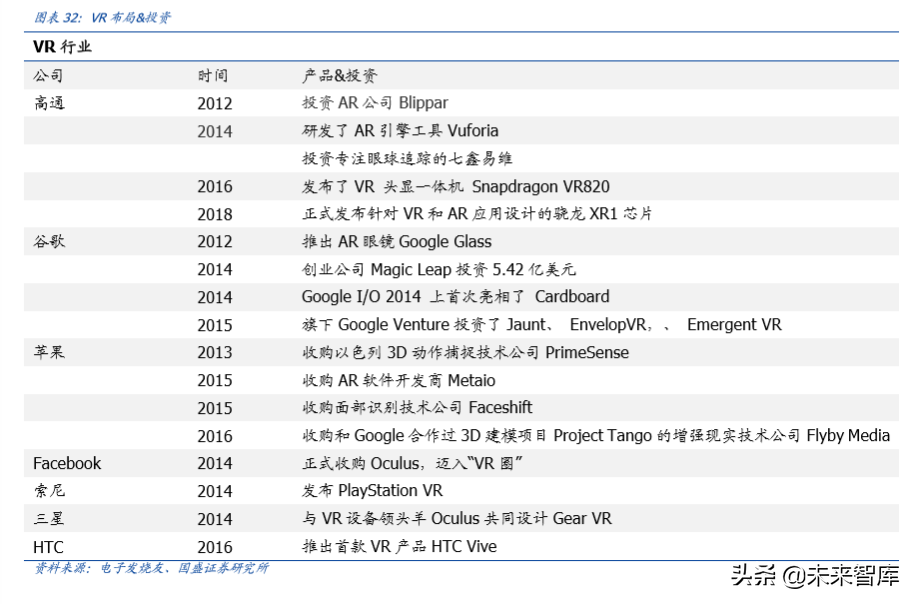Click the '公司' column header
This screenshot has width=916, height=604.
(48, 75)
